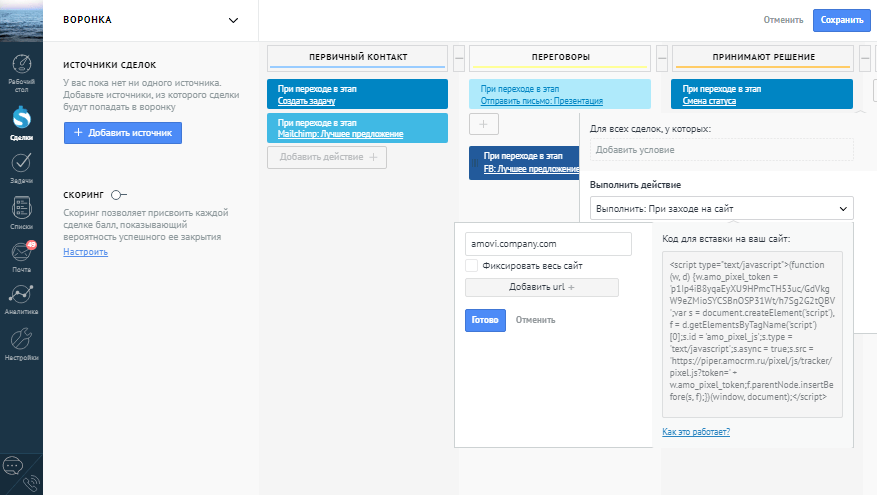The width and height of the screenshot is (877, 495).
Task: Open Отправить письмо: Презентация action card
Action: coord(560,94)
